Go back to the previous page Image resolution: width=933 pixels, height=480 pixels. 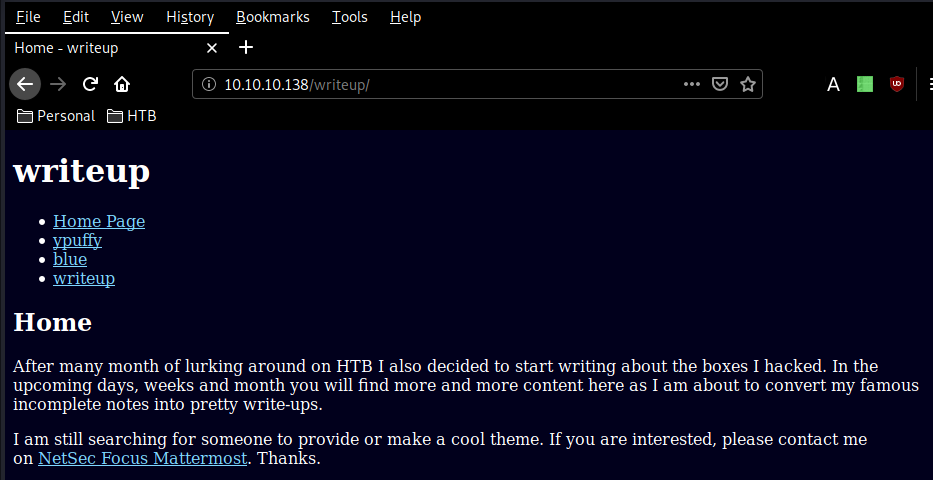(25, 84)
